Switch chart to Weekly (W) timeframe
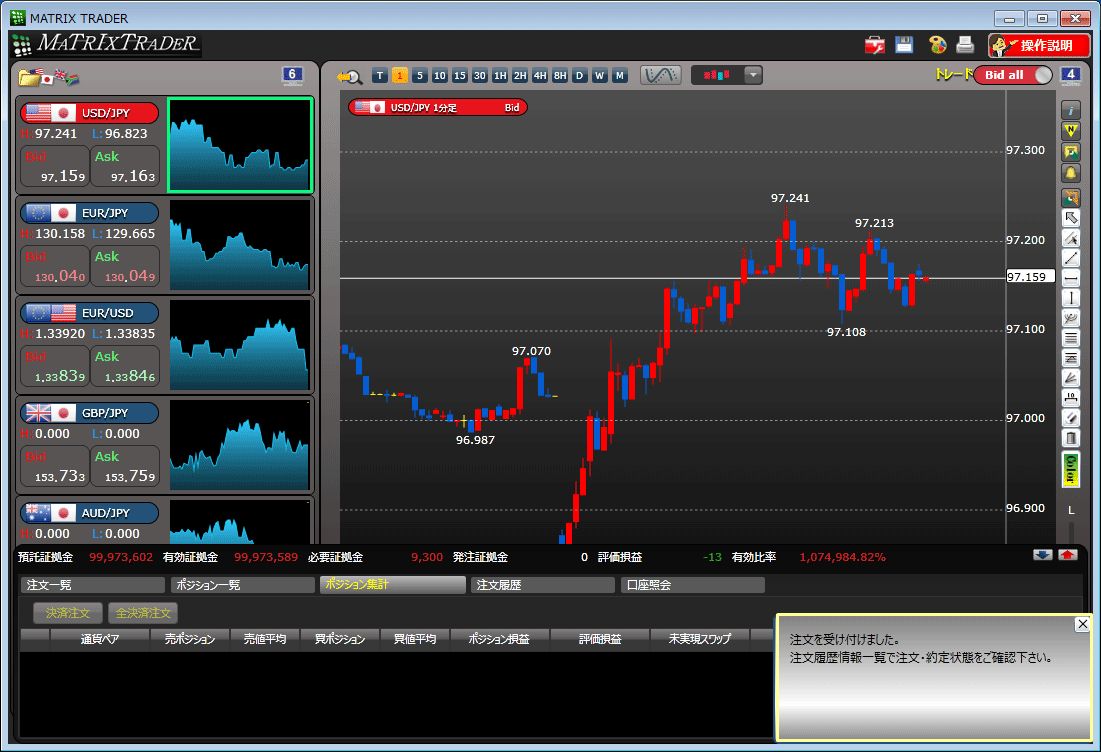This screenshot has height=752, width=1101. [x=600, y=76]
